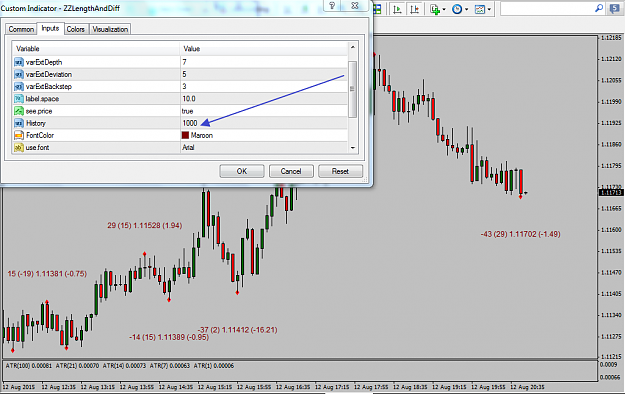Click the FontColor variable icon
Image resolution: width=625 pixels, height=394 pixels.
click(x=19, y=135)
